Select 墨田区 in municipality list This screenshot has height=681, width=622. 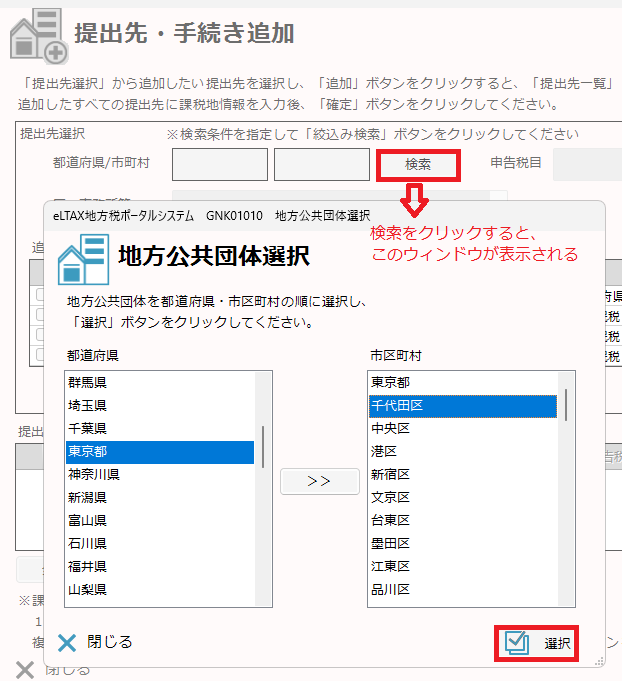[463, 544]
